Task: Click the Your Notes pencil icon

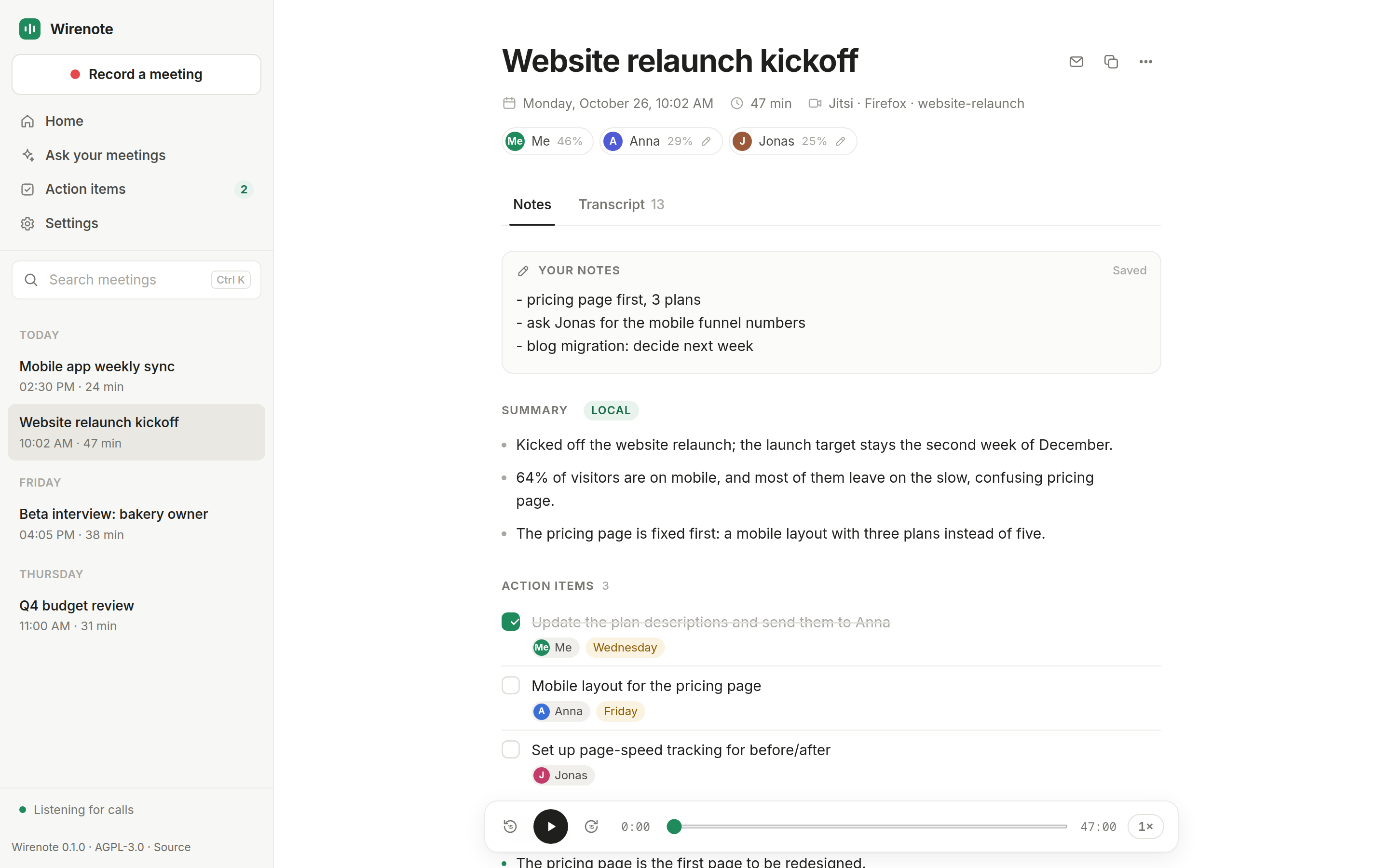Action: click(523, 271)
